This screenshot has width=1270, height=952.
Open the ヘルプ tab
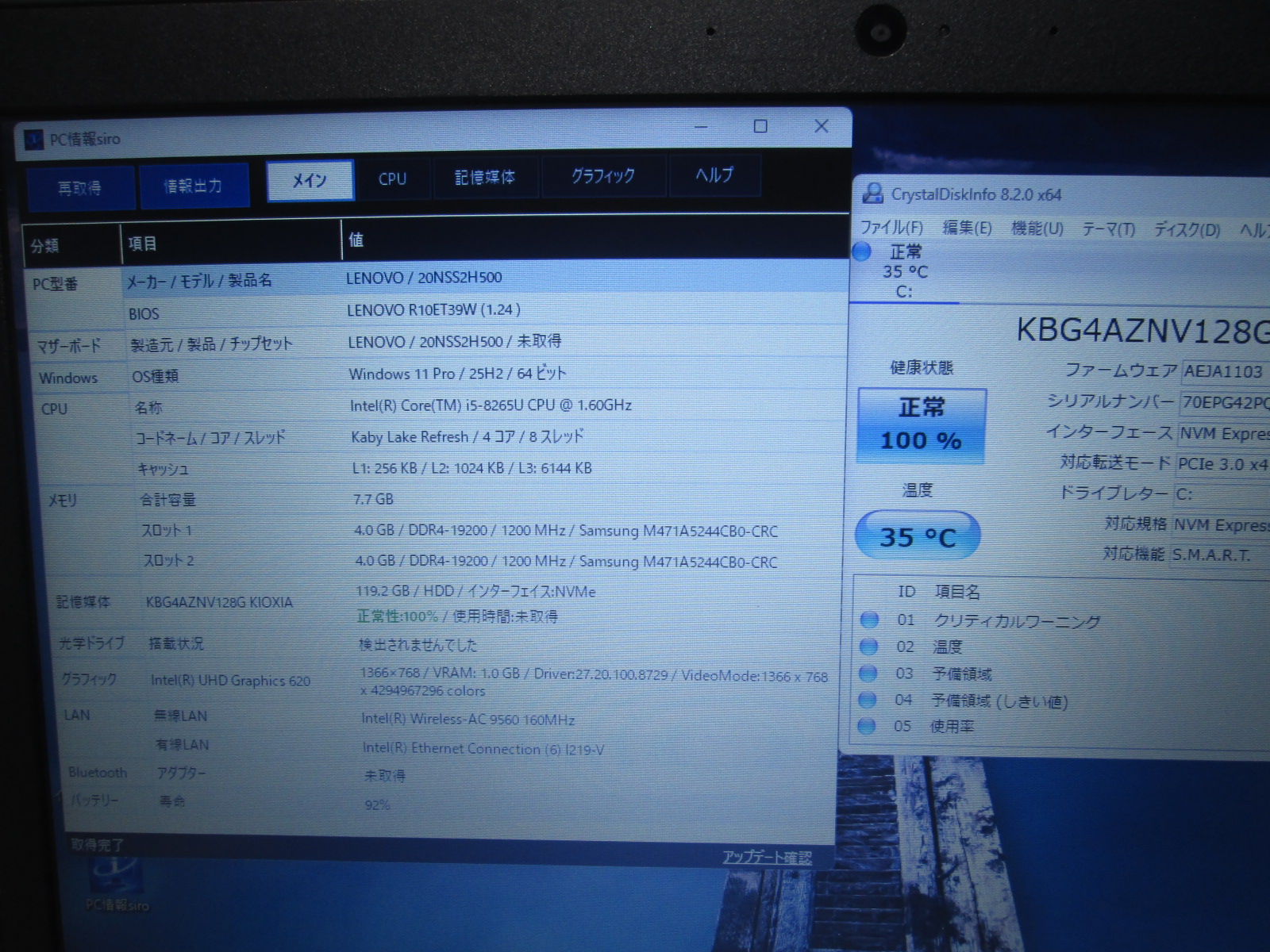click(714, 174)
